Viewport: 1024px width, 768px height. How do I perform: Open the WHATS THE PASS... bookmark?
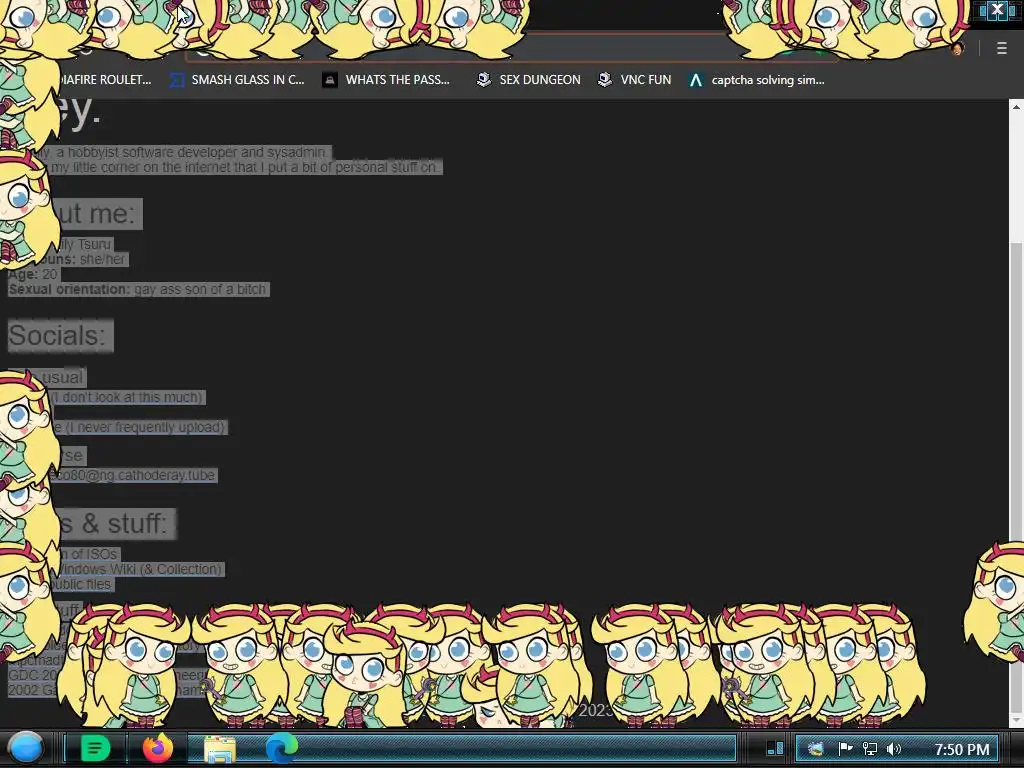coord(386,80)
